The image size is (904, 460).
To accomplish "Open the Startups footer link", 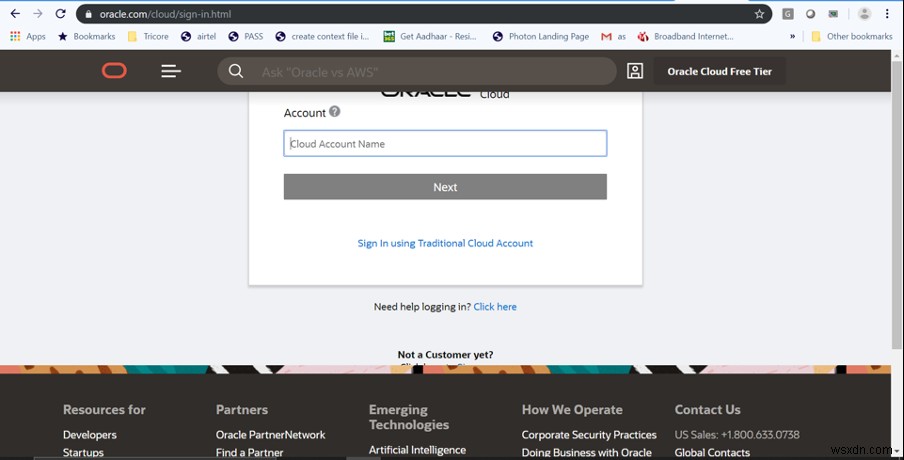I will [84, 453].
